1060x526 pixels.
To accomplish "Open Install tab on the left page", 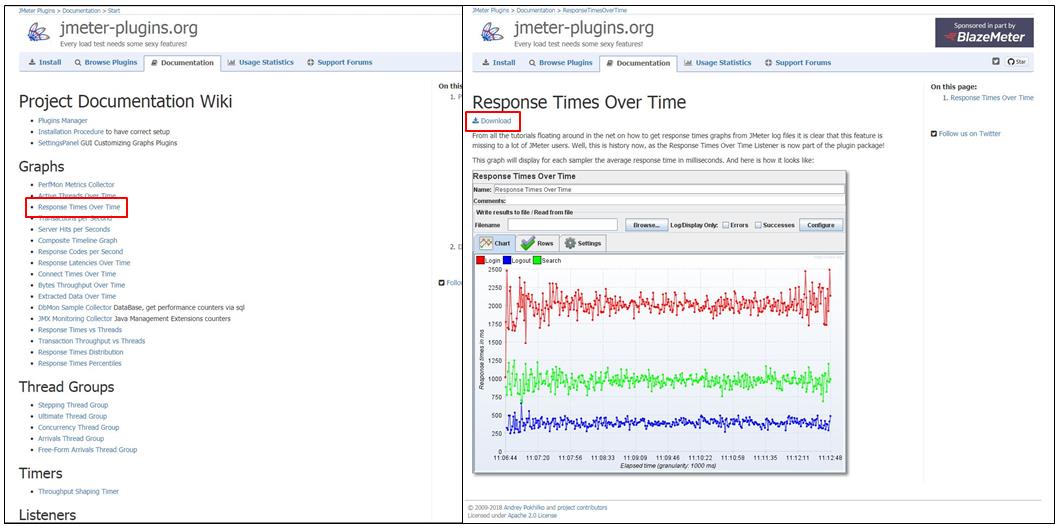I will pyautogui.click(x=45, y=62).
